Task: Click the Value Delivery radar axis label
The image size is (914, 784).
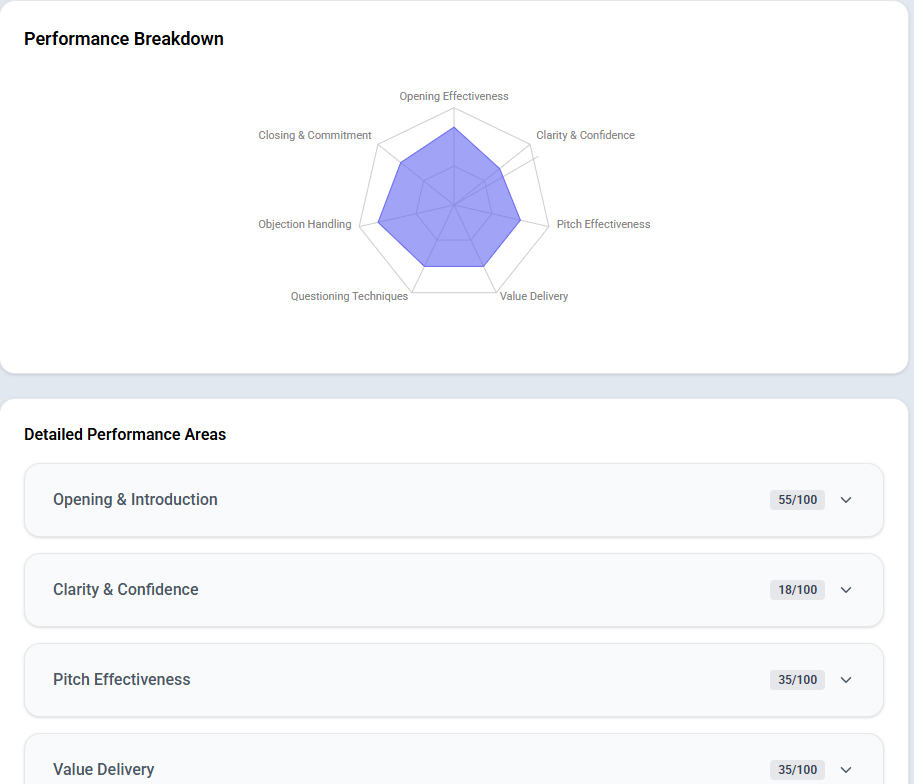Action: tap(534, 296)
